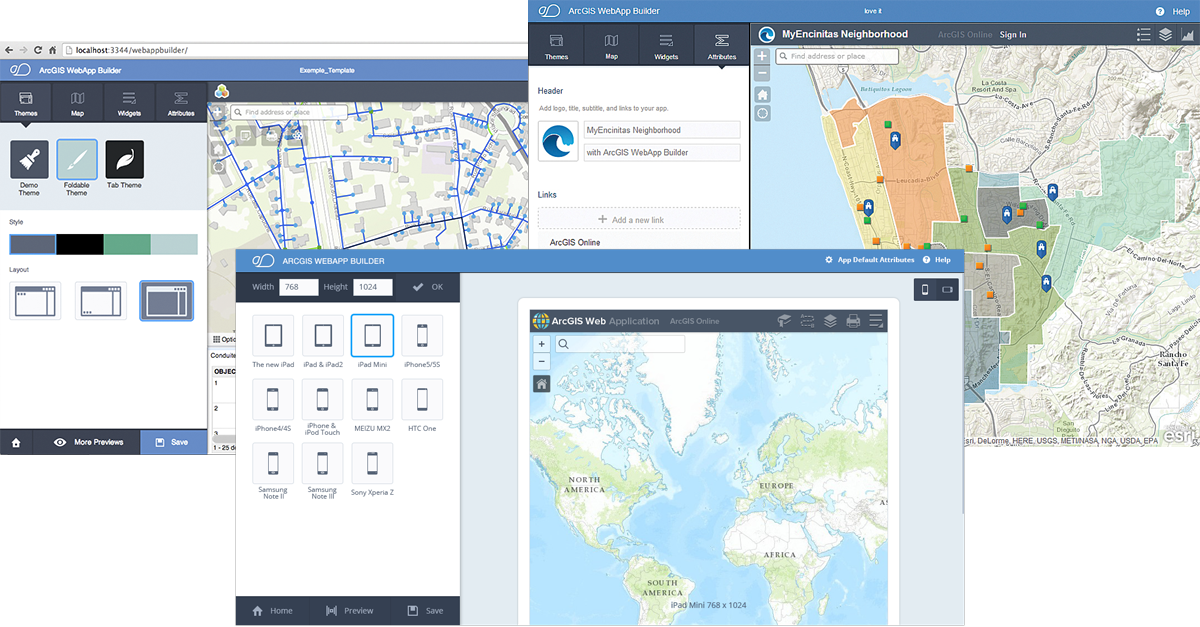The width and height of the screenshot is (1200, 627).
Task: Open the chart icon in MyEncinitas toolbar
Action: click(1187, 34)
